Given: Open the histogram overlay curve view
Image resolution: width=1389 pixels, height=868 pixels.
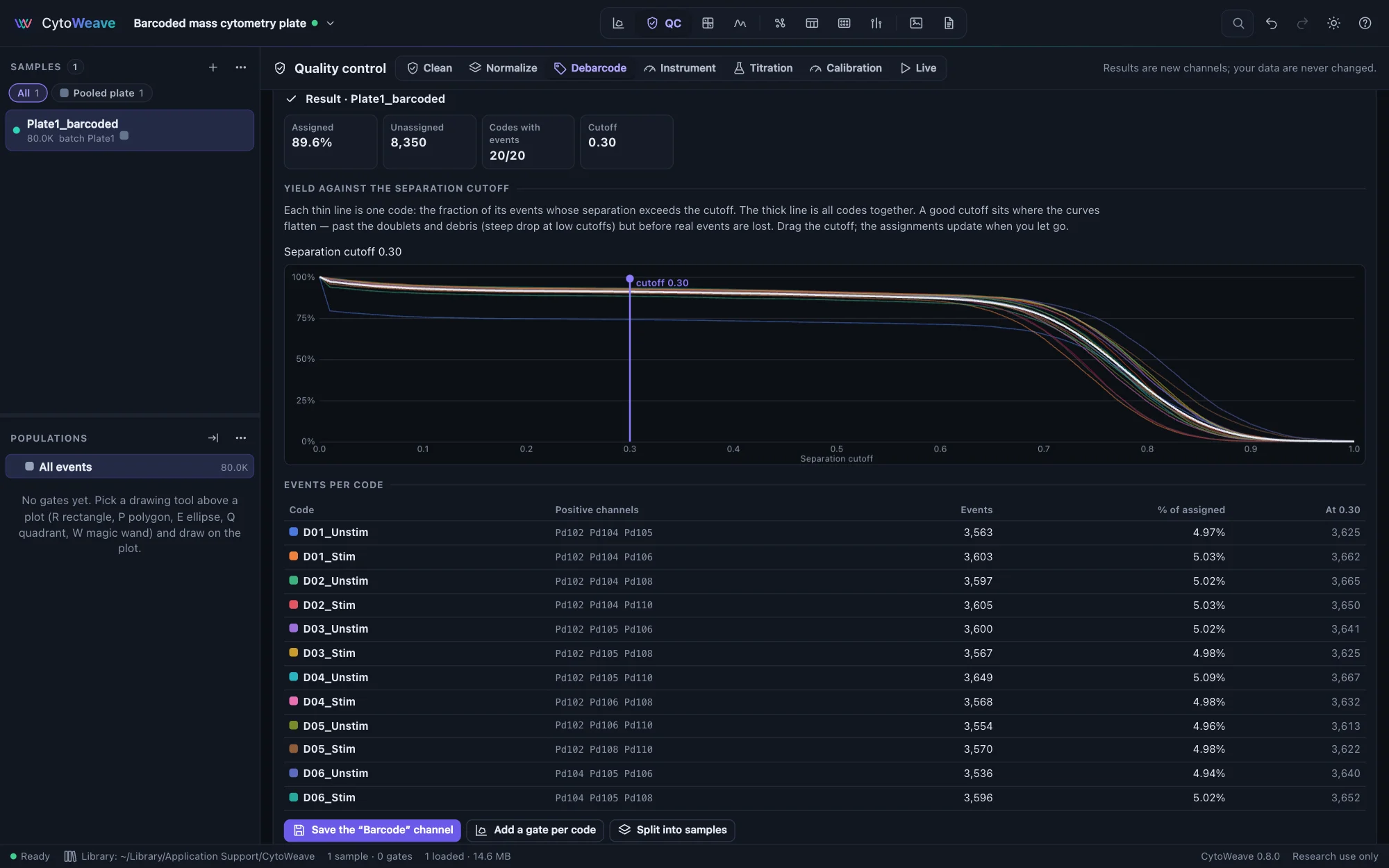Looking at the screenshot, I should pos(740,23).
